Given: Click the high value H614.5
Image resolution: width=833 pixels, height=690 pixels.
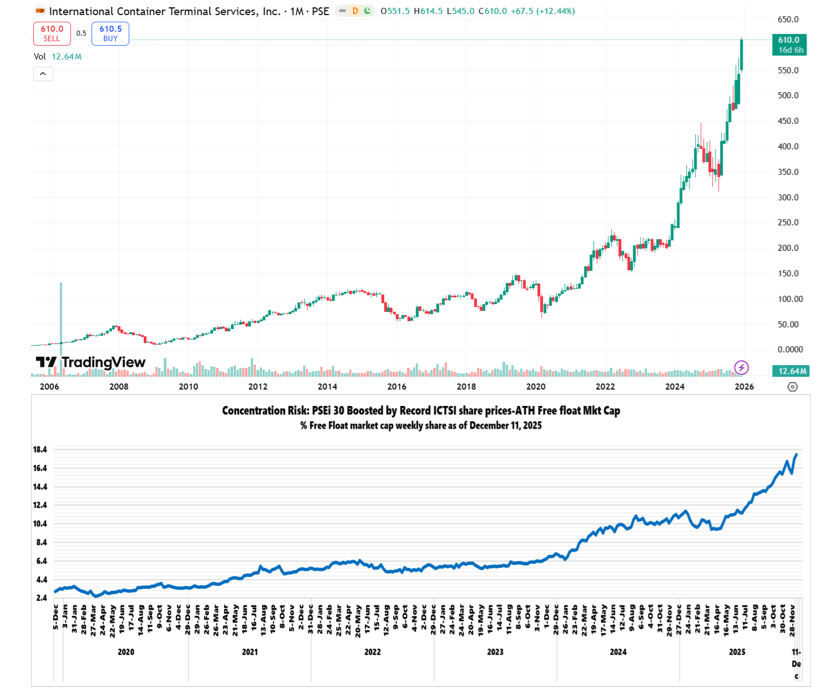Looking at the screenshot, I should click(x=428, y=11).
